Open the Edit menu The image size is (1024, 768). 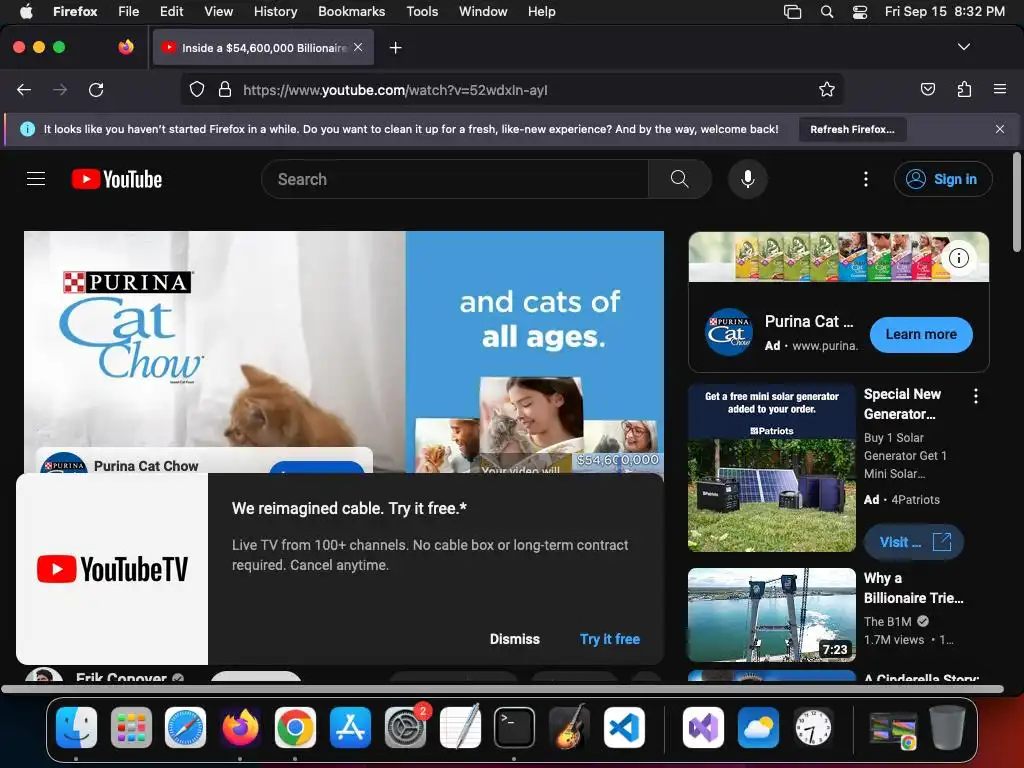coord(171,11)
